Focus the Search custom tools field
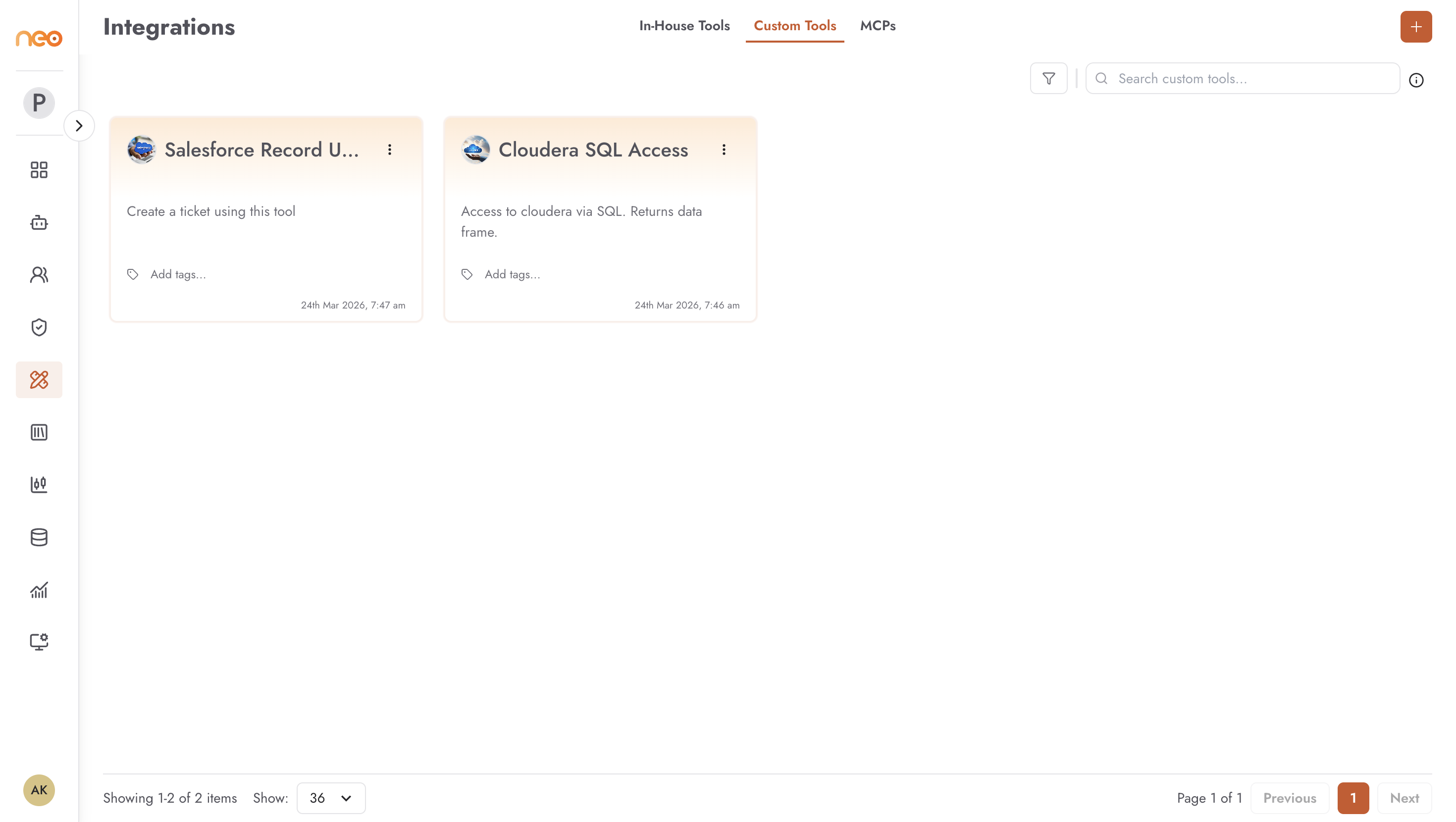 pyautogui.click(x=1243, y=78)
